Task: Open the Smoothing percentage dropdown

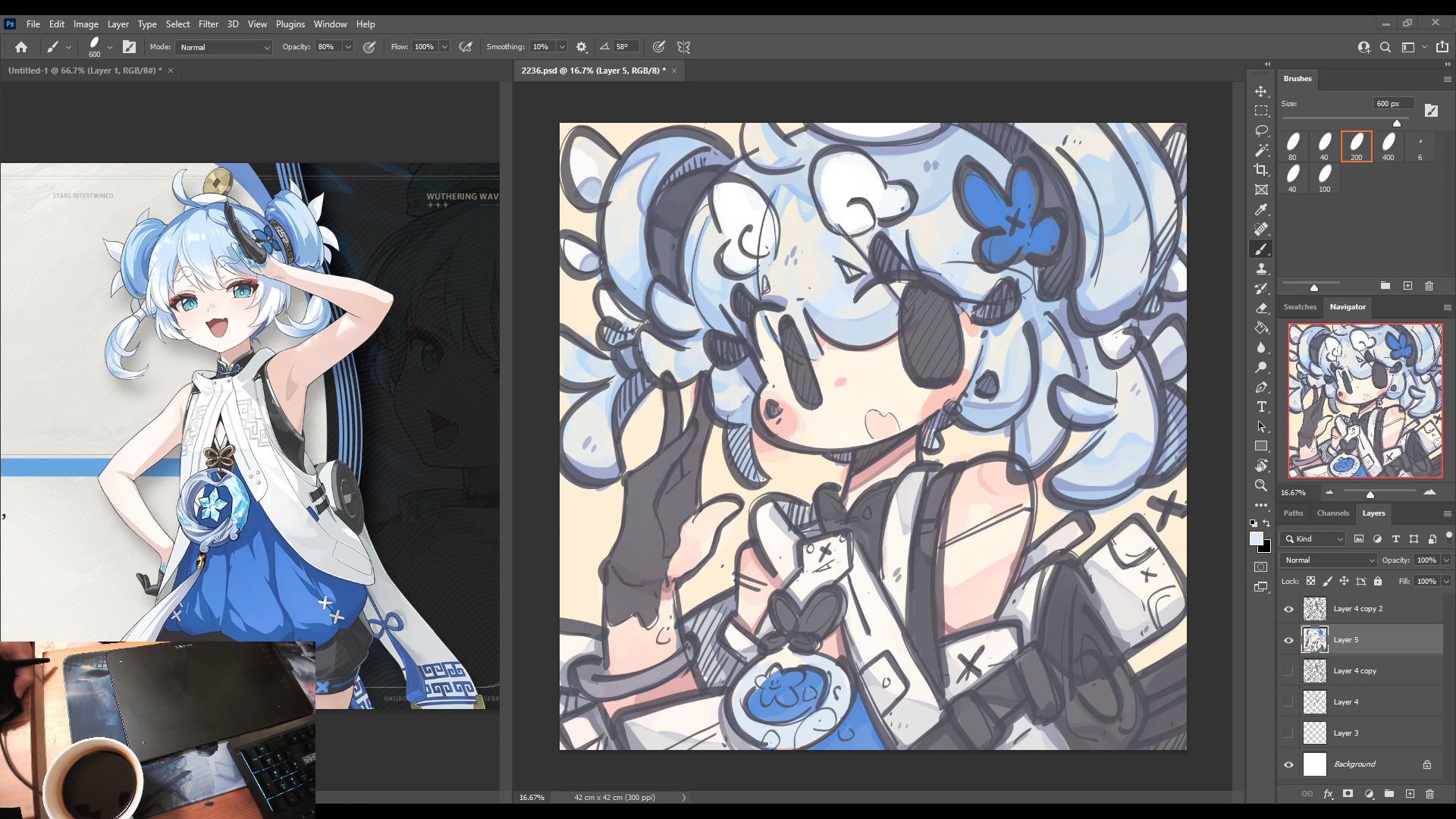Action: coord(562,47)
